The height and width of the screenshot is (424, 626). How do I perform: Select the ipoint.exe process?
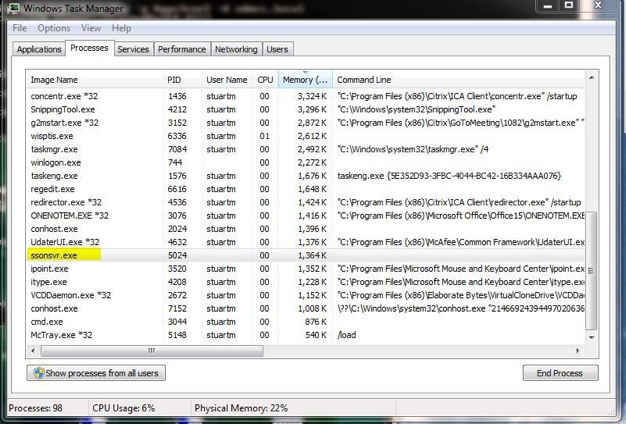click(305, 269)
